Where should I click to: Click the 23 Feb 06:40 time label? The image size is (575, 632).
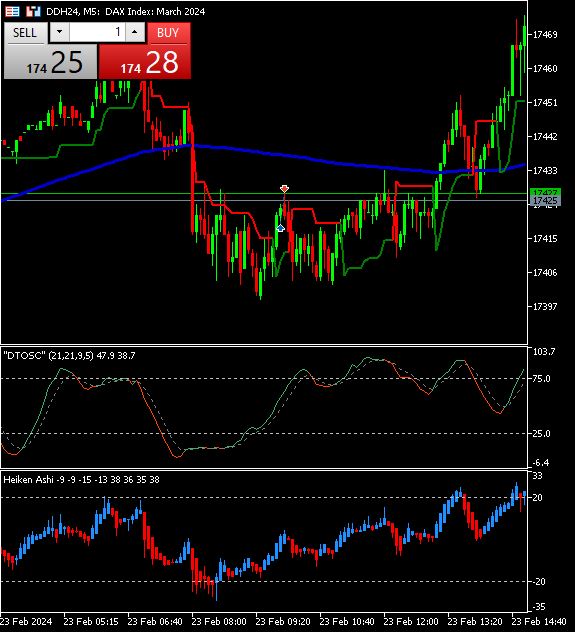(x=155, y=622)
